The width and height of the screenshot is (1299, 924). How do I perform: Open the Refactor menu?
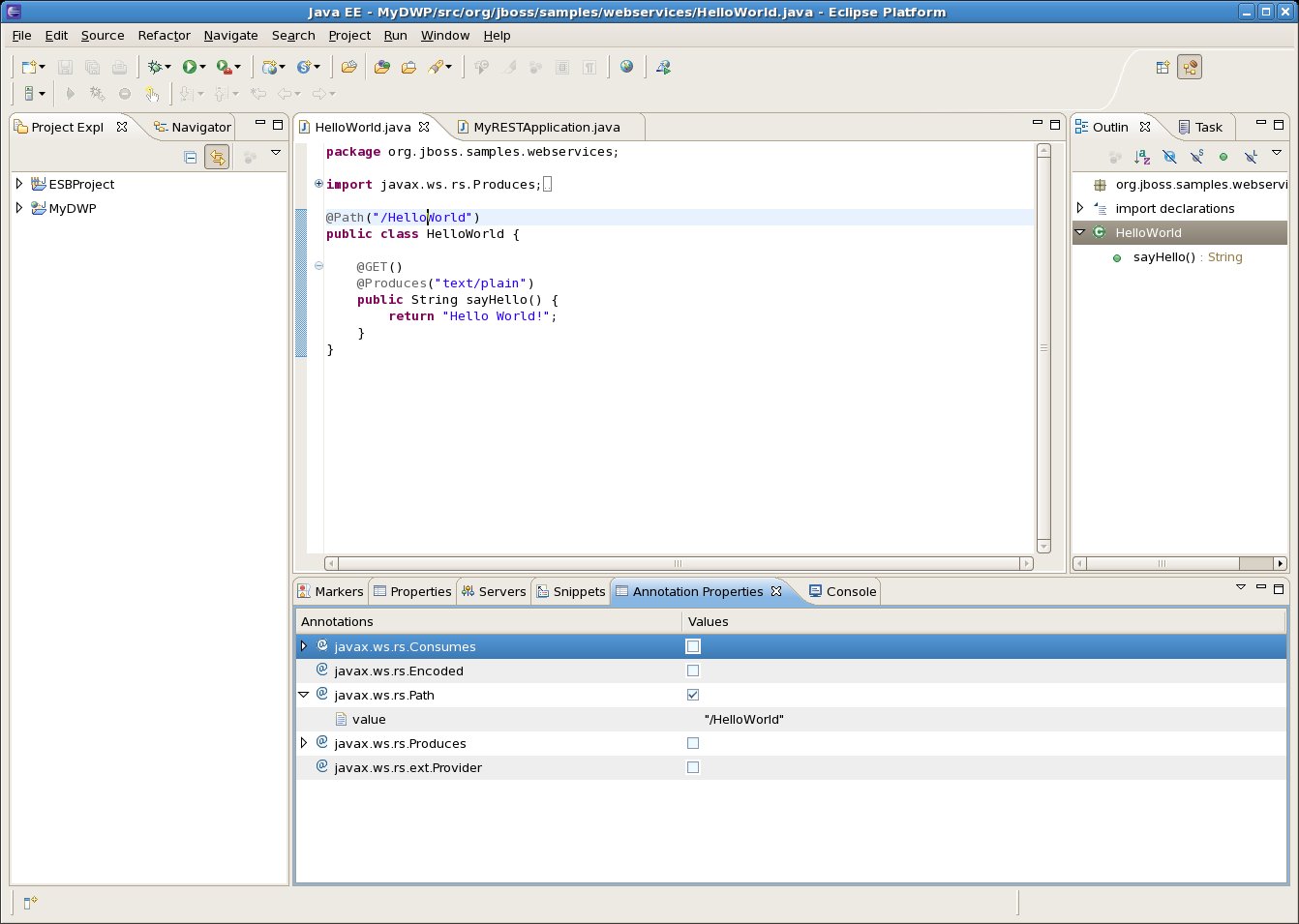point(164,35)
